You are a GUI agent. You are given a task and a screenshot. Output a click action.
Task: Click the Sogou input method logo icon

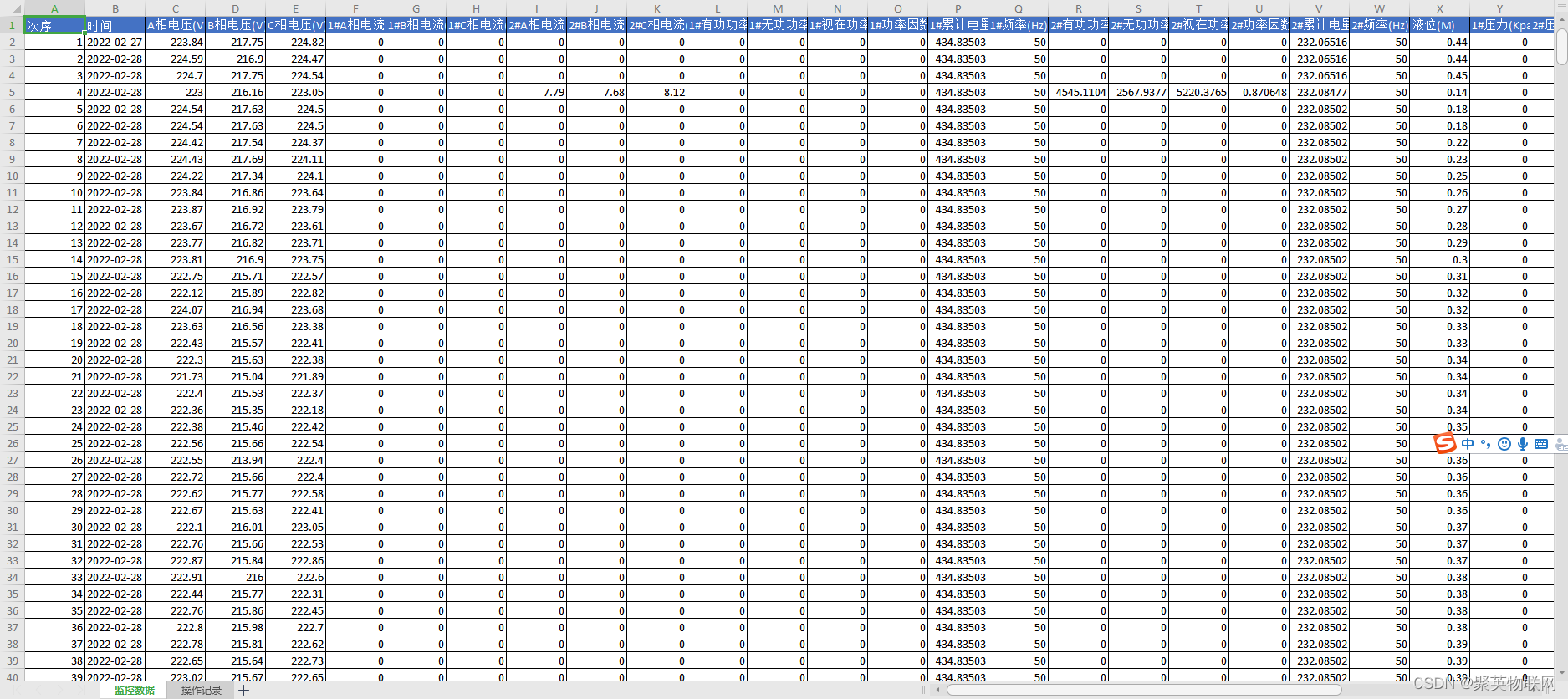1445,444
